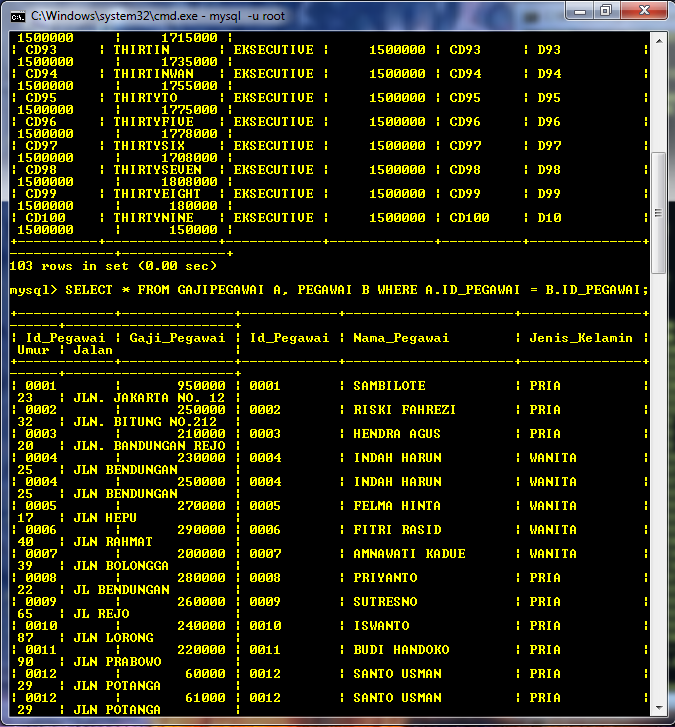This screenshot has height=727, width=675.
Task: Click the name AMNAWATI KADUE
Action: point(409,554)
